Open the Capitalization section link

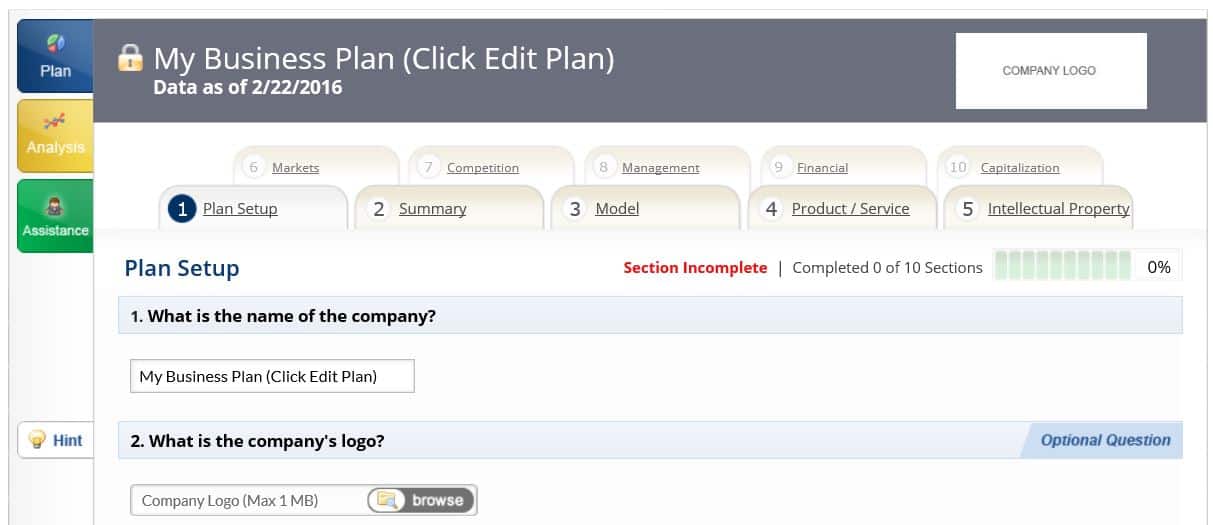[x=1019, y=168]
